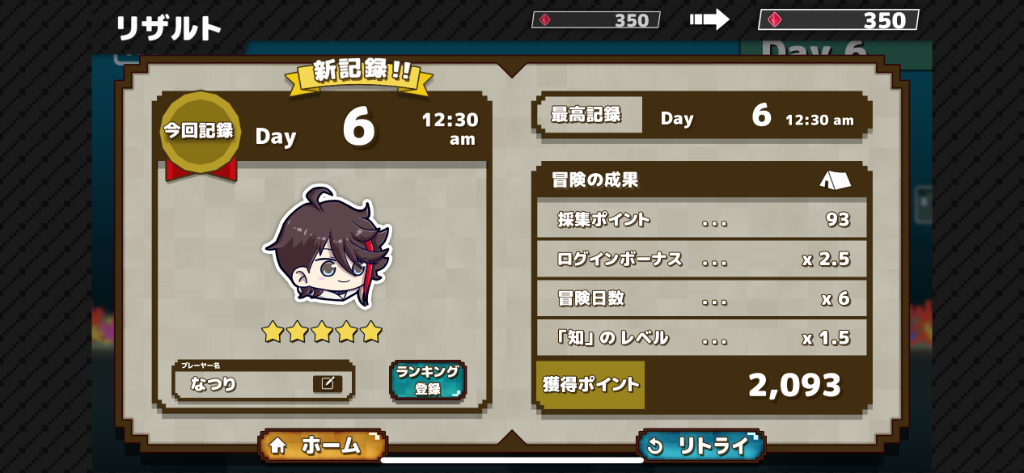
Task: Select the ログインボーナス multiplier row
Action: [702, 259]
